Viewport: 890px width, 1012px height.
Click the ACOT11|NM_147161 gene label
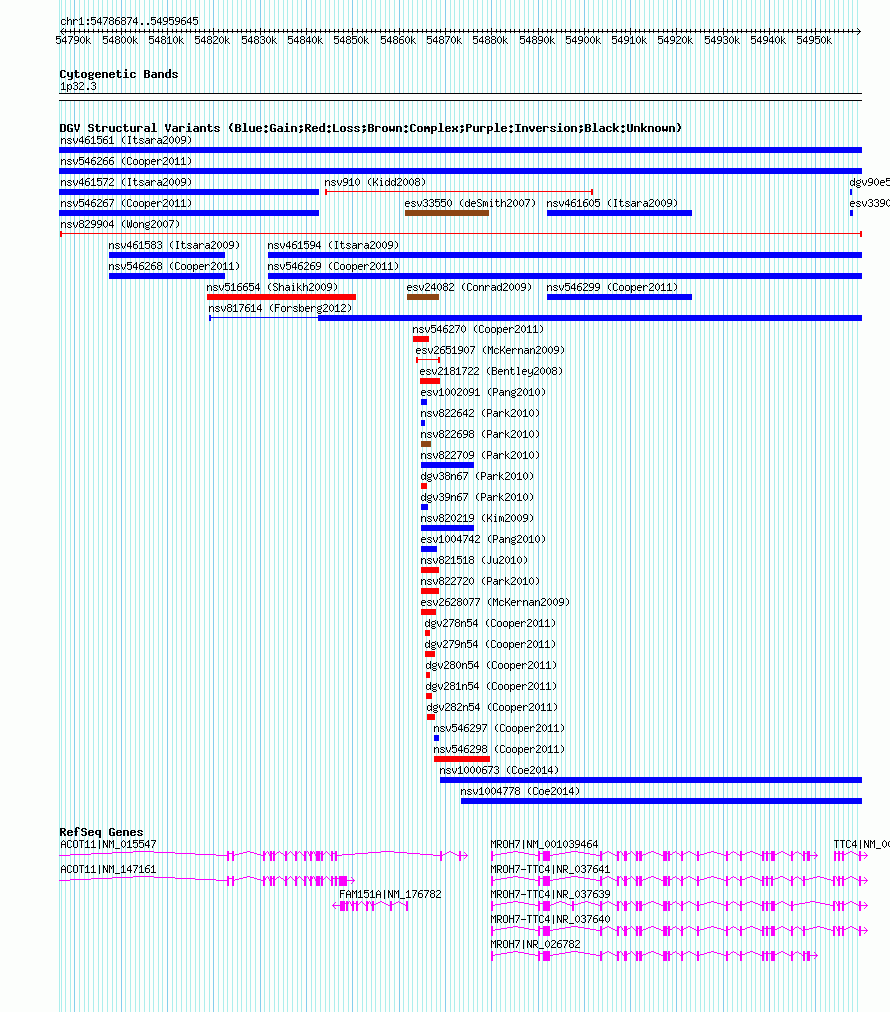[x=108, y=869]
